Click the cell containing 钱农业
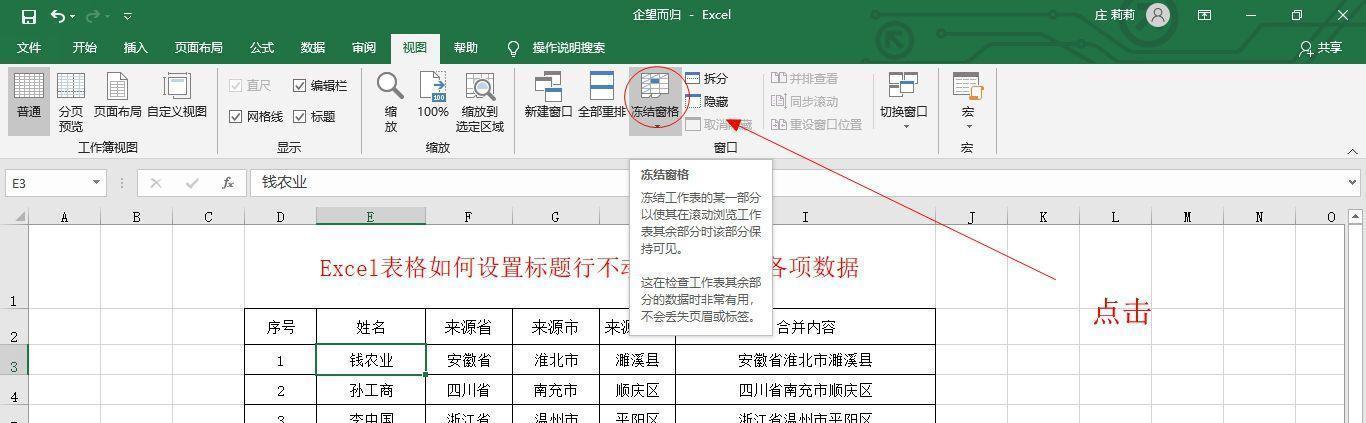 [371, 361]
